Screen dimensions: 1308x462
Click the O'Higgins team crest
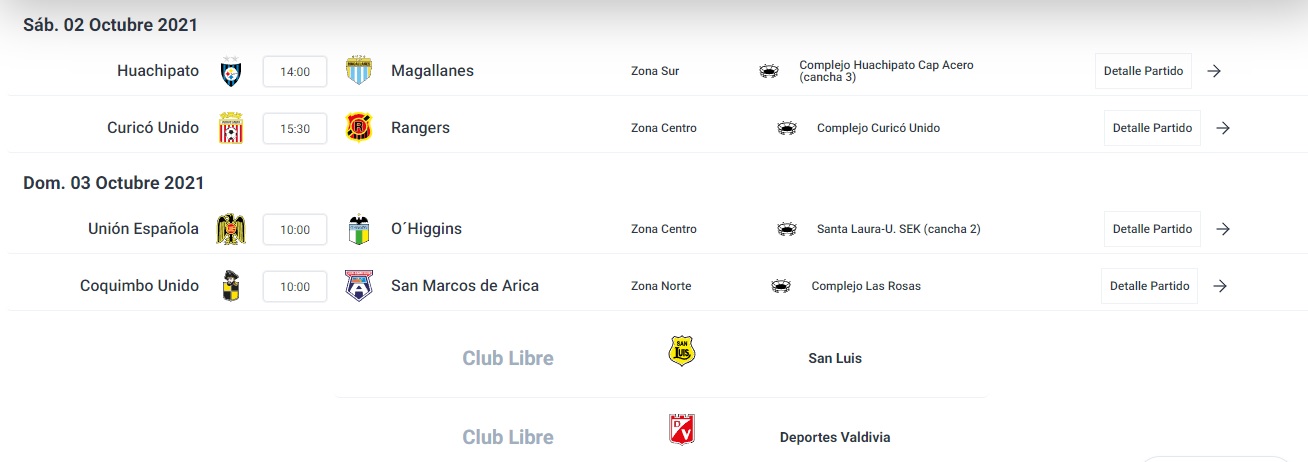[358, 229]
